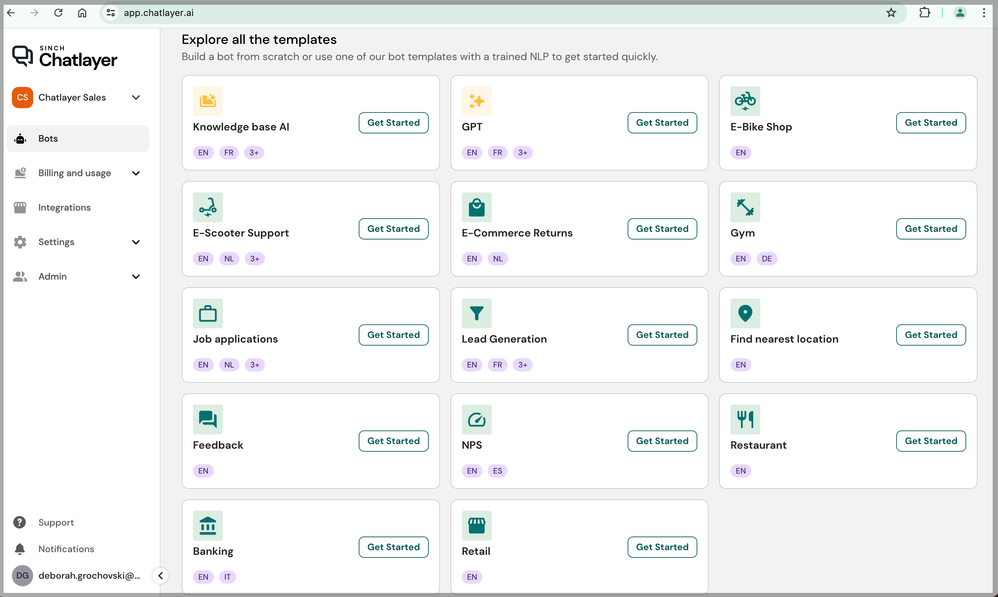Click the DG user avatar

pyautogui.click(x=22, y=575)
